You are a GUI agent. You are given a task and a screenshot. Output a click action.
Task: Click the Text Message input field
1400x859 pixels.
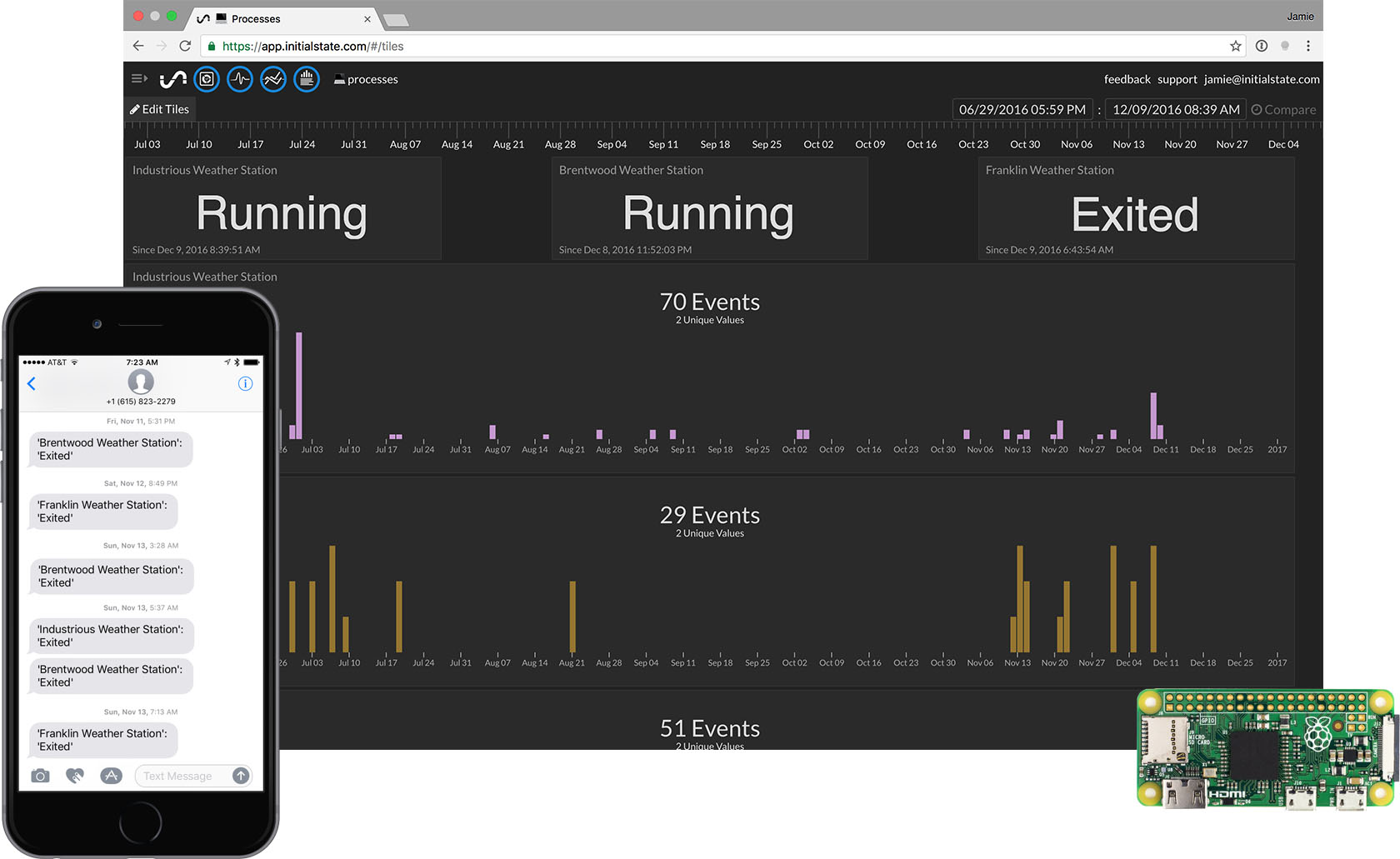tap(185, 776)
